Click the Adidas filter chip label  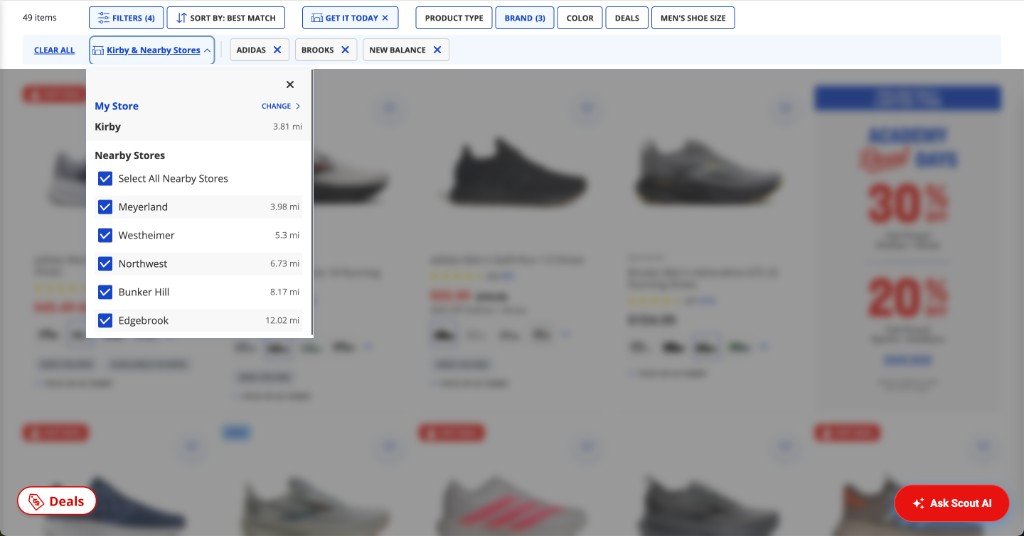251,50
